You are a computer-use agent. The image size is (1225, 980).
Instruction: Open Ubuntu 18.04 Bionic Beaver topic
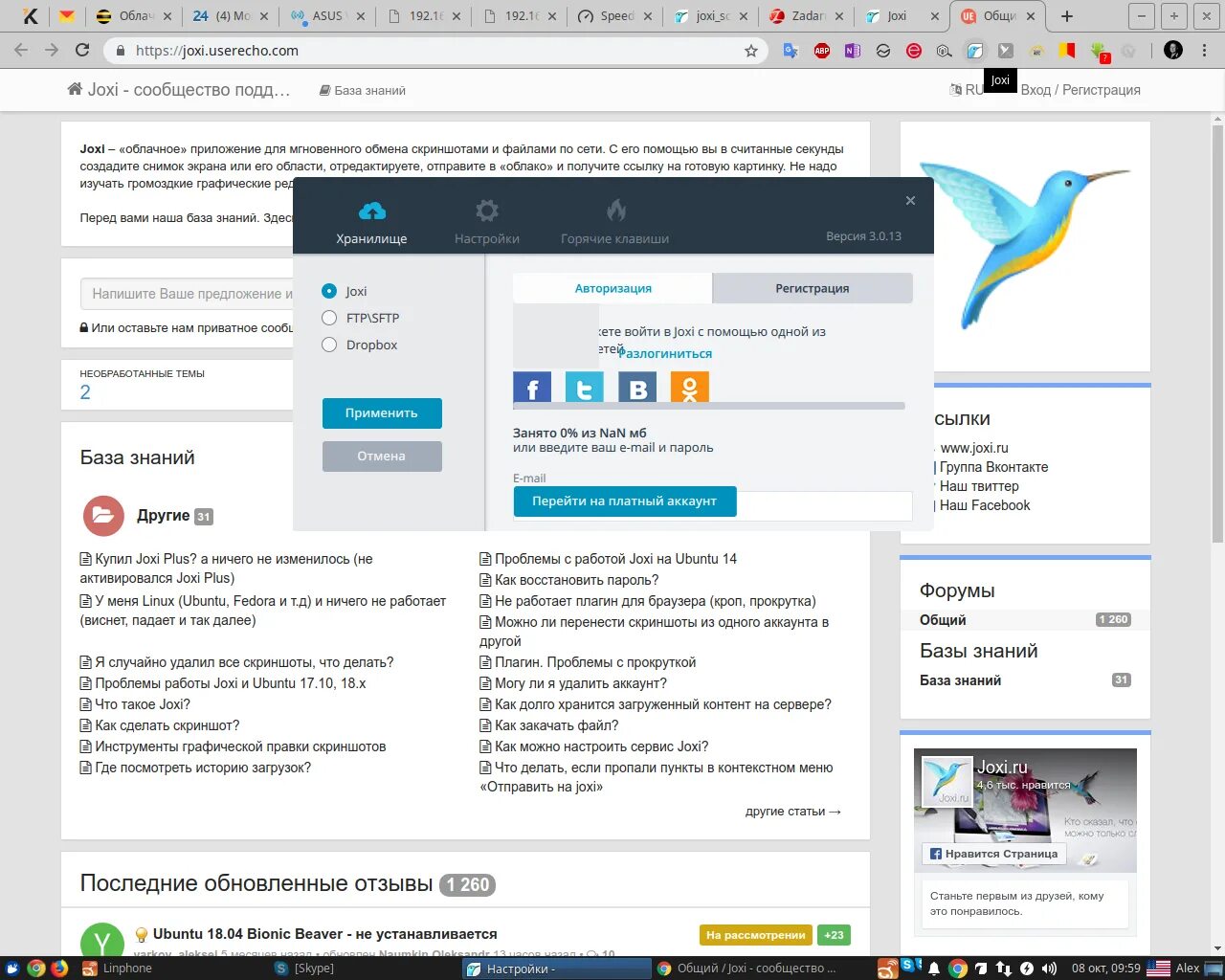325,934
